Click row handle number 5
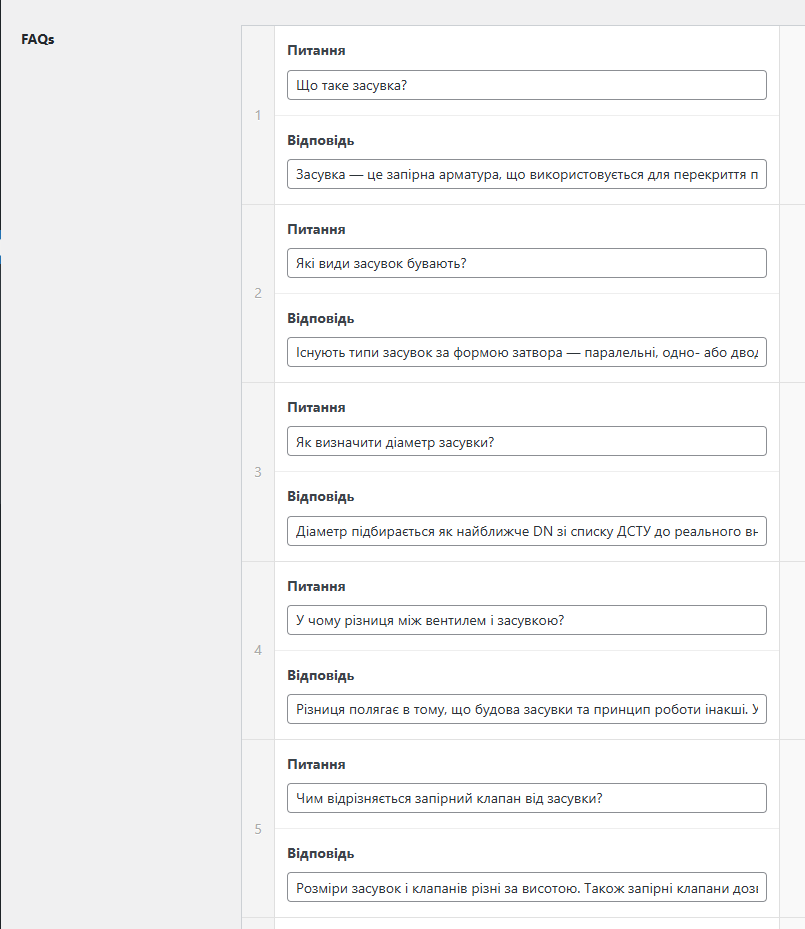The height and width of the screenshot is (929, 805). tap(258, 829)
